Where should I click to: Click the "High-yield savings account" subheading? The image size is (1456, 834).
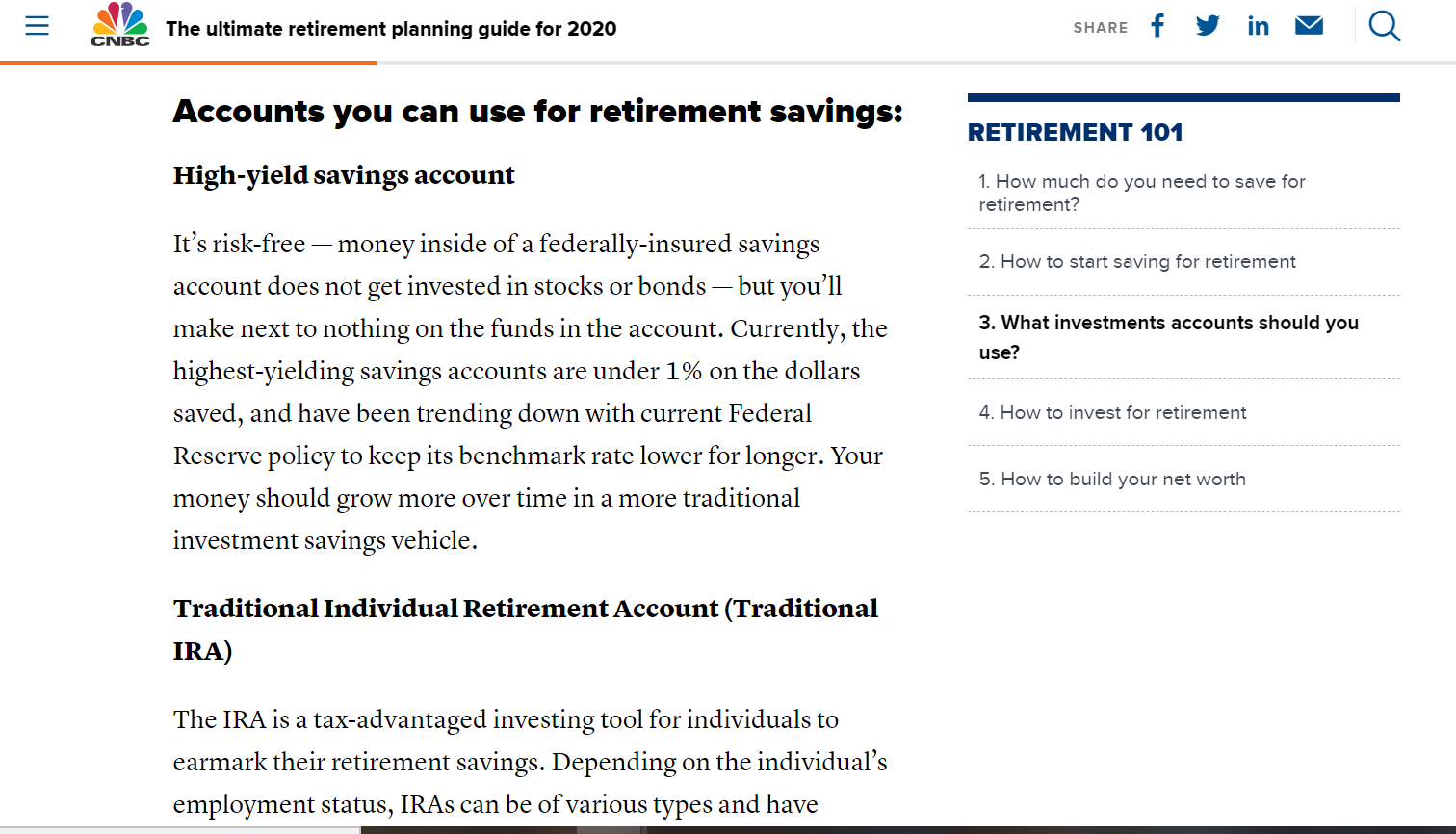344,175
